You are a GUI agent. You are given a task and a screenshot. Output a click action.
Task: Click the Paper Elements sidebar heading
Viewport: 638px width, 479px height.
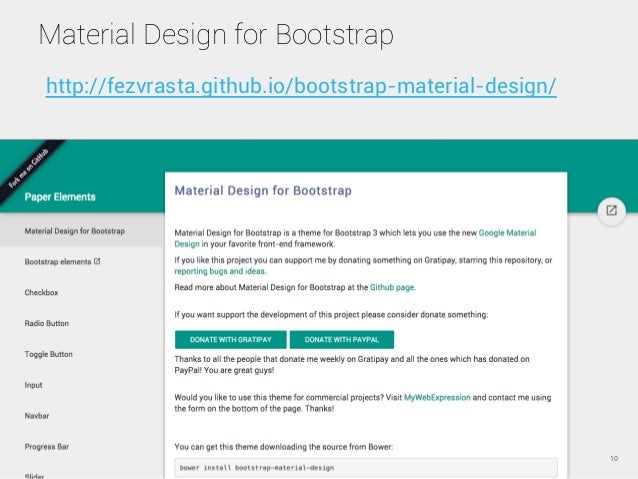(60, 197)
